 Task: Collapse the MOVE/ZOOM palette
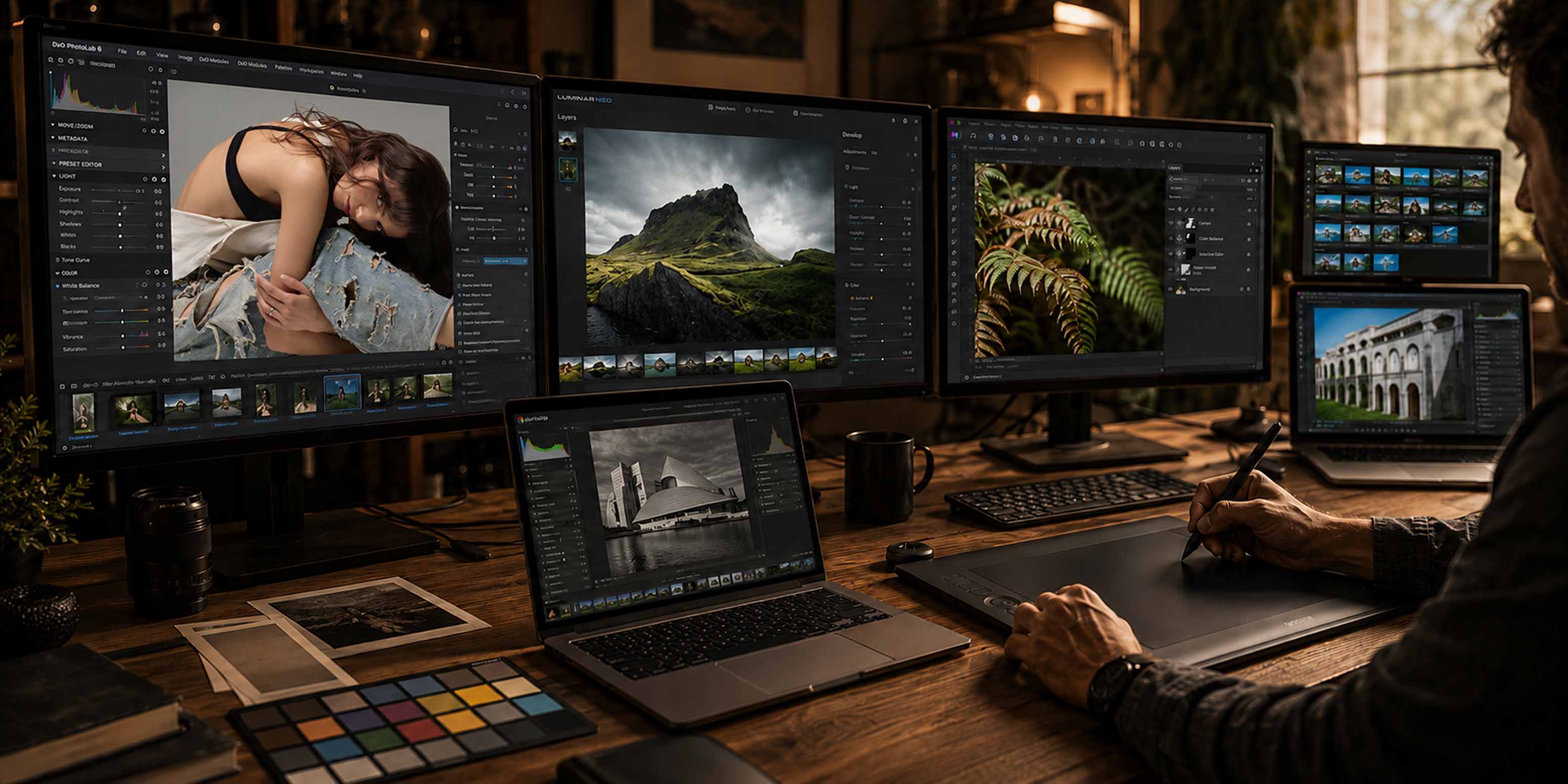click(52, 125)
